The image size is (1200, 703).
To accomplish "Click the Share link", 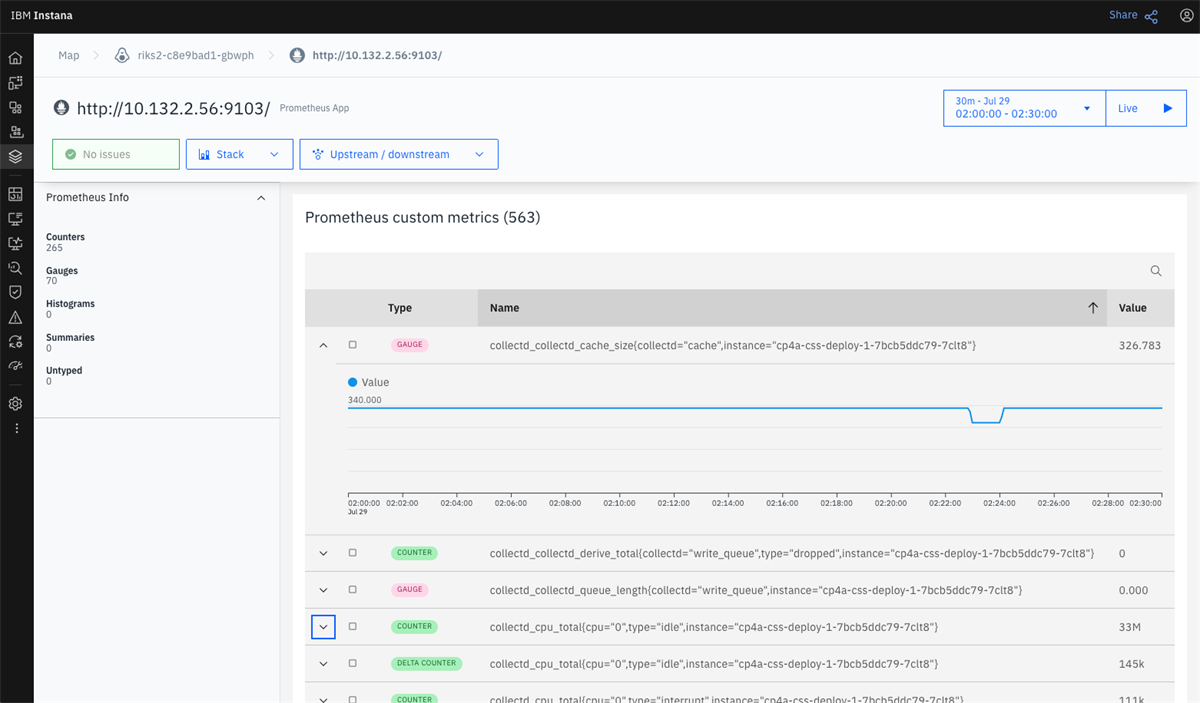I will [x=1123, y=15].
